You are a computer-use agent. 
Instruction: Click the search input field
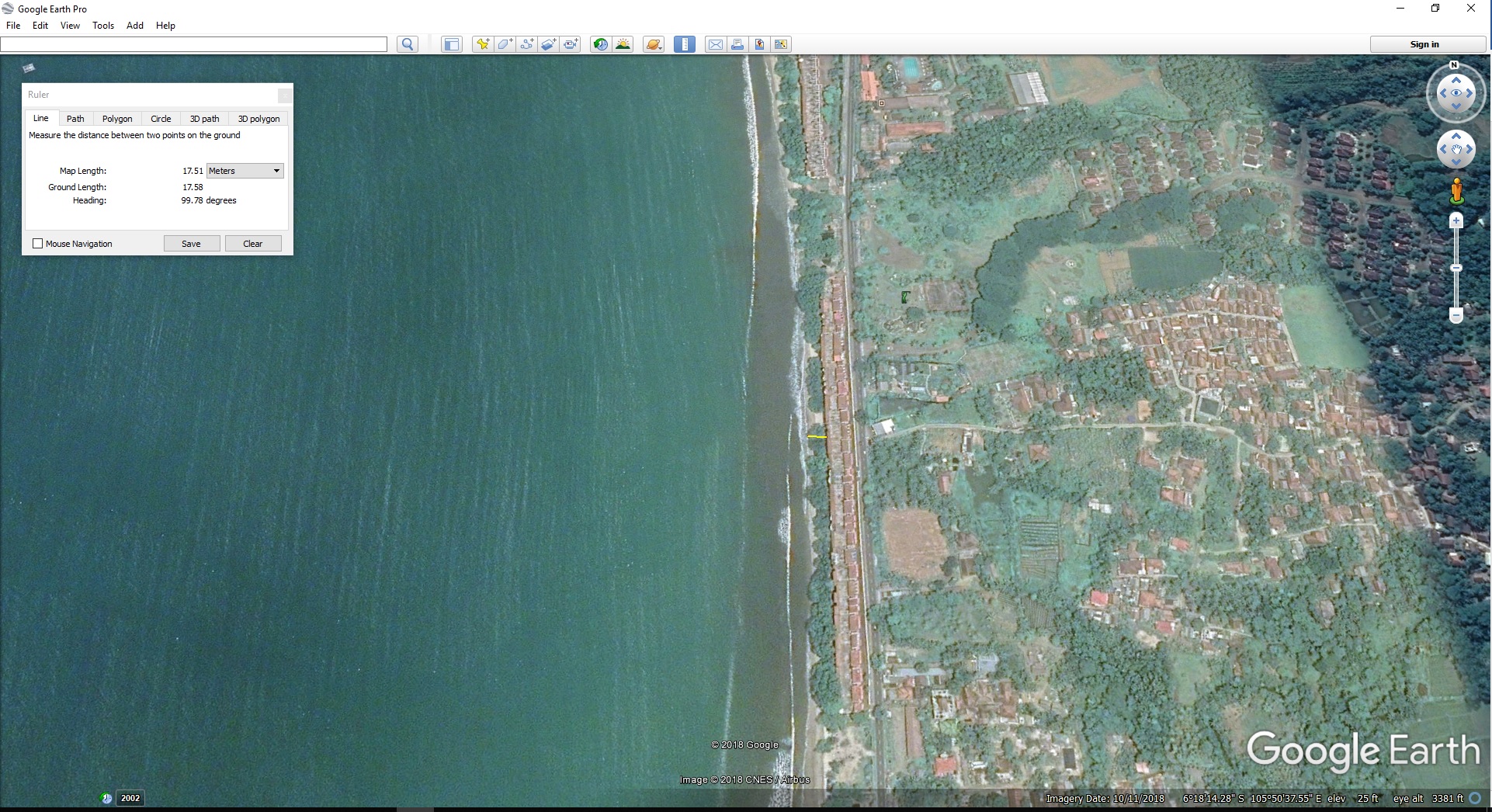(x=194, y=44)
